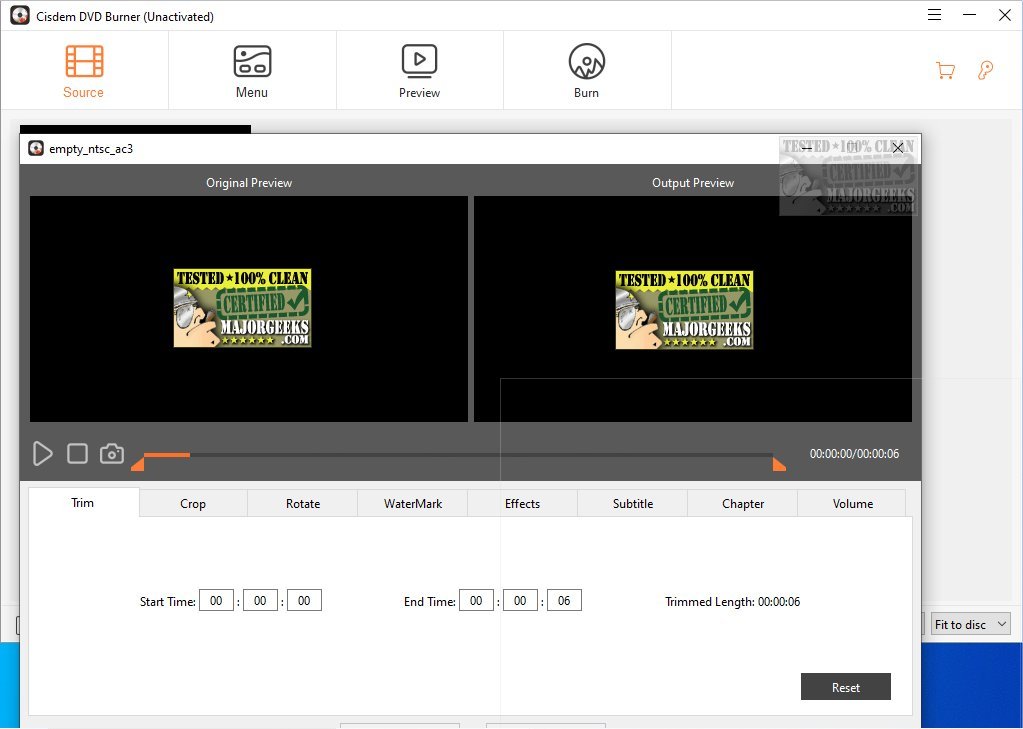This screenshot has width=1023, height=729.
Task: Click the Start Time minutes field
Action: pyautogui.click(x=260, y=600)
